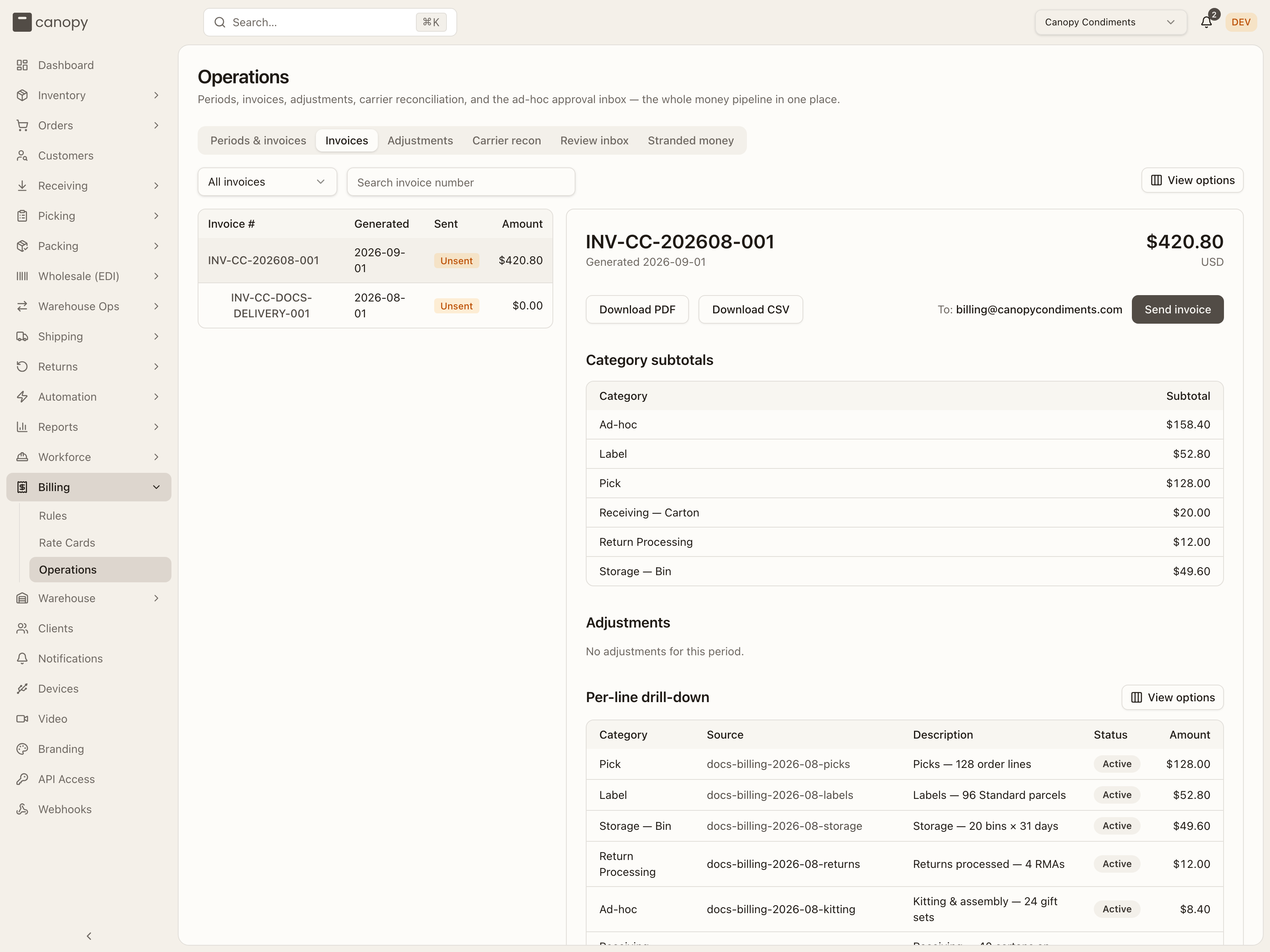1270x952 pixels.
Task: Click the Workforce hard-hat icon
Action: (22, 457)
